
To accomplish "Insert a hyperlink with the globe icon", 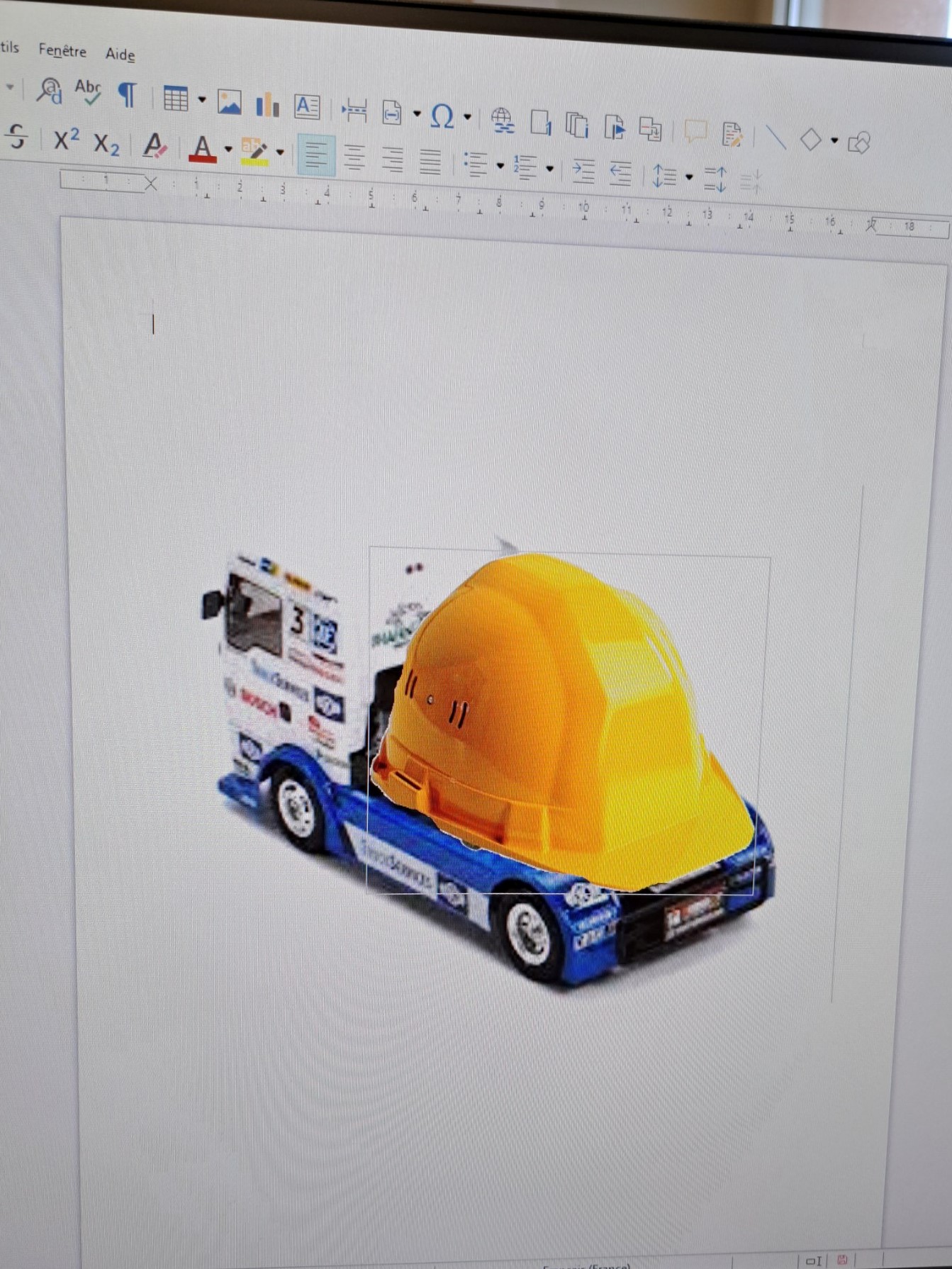I will pyautogui.click(x=503, y=120).
